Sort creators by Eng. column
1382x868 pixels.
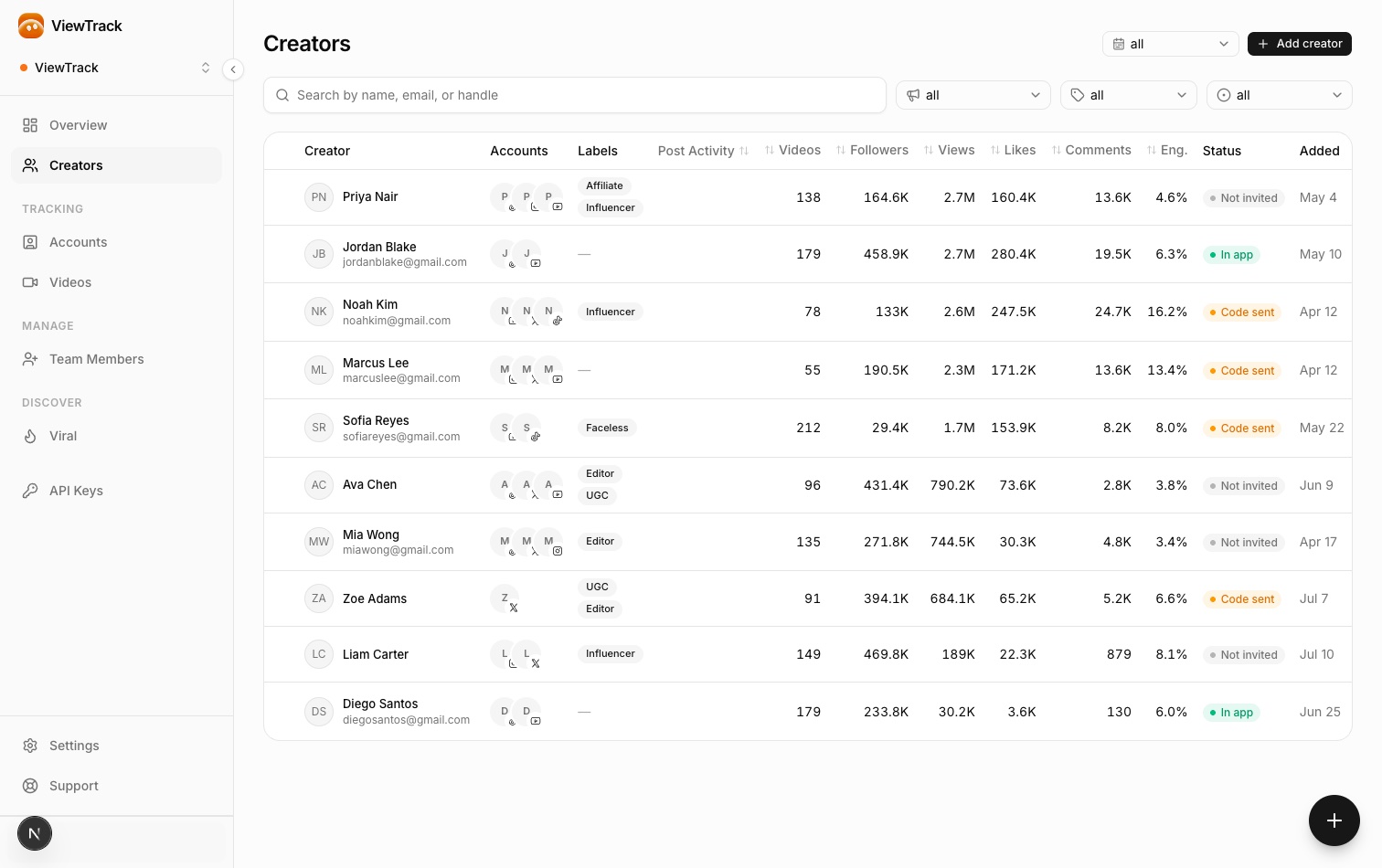pos(1167,151)
